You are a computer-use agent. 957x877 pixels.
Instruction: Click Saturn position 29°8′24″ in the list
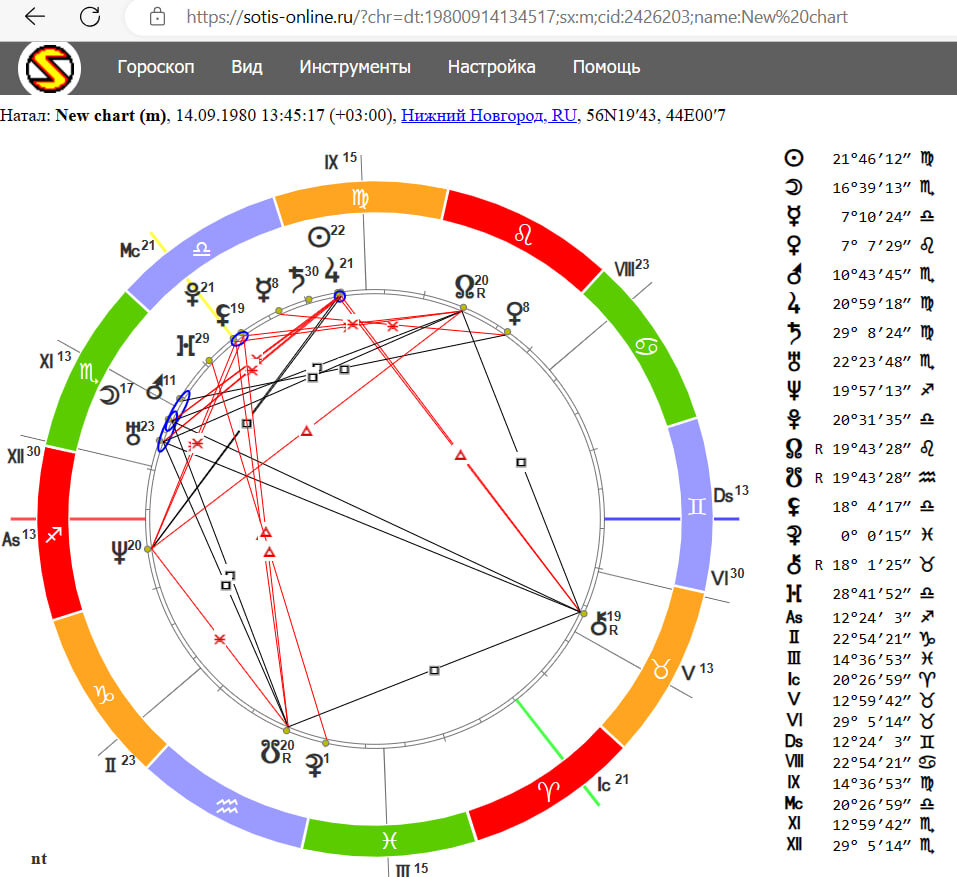(872, 333)
